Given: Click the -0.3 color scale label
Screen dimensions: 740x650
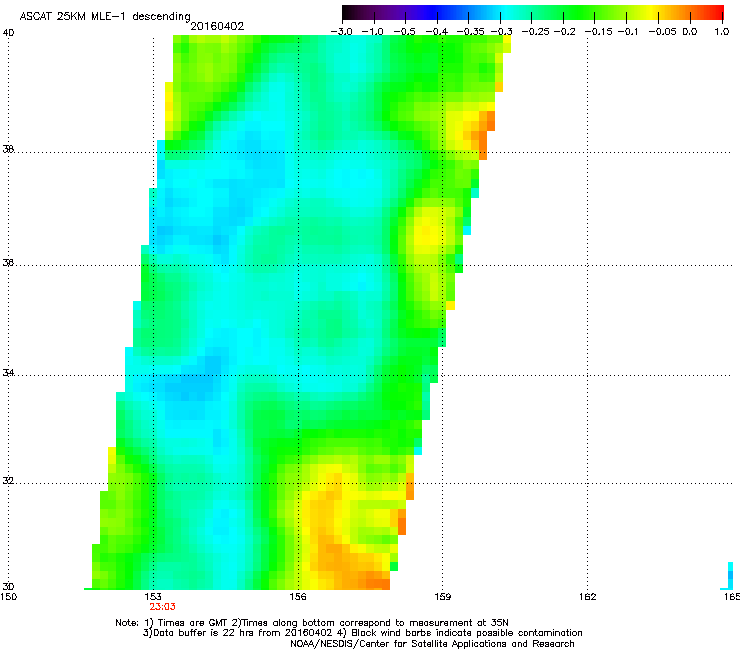Looking at the screenshot, I should pyautogui.click(x=501, y=32).
